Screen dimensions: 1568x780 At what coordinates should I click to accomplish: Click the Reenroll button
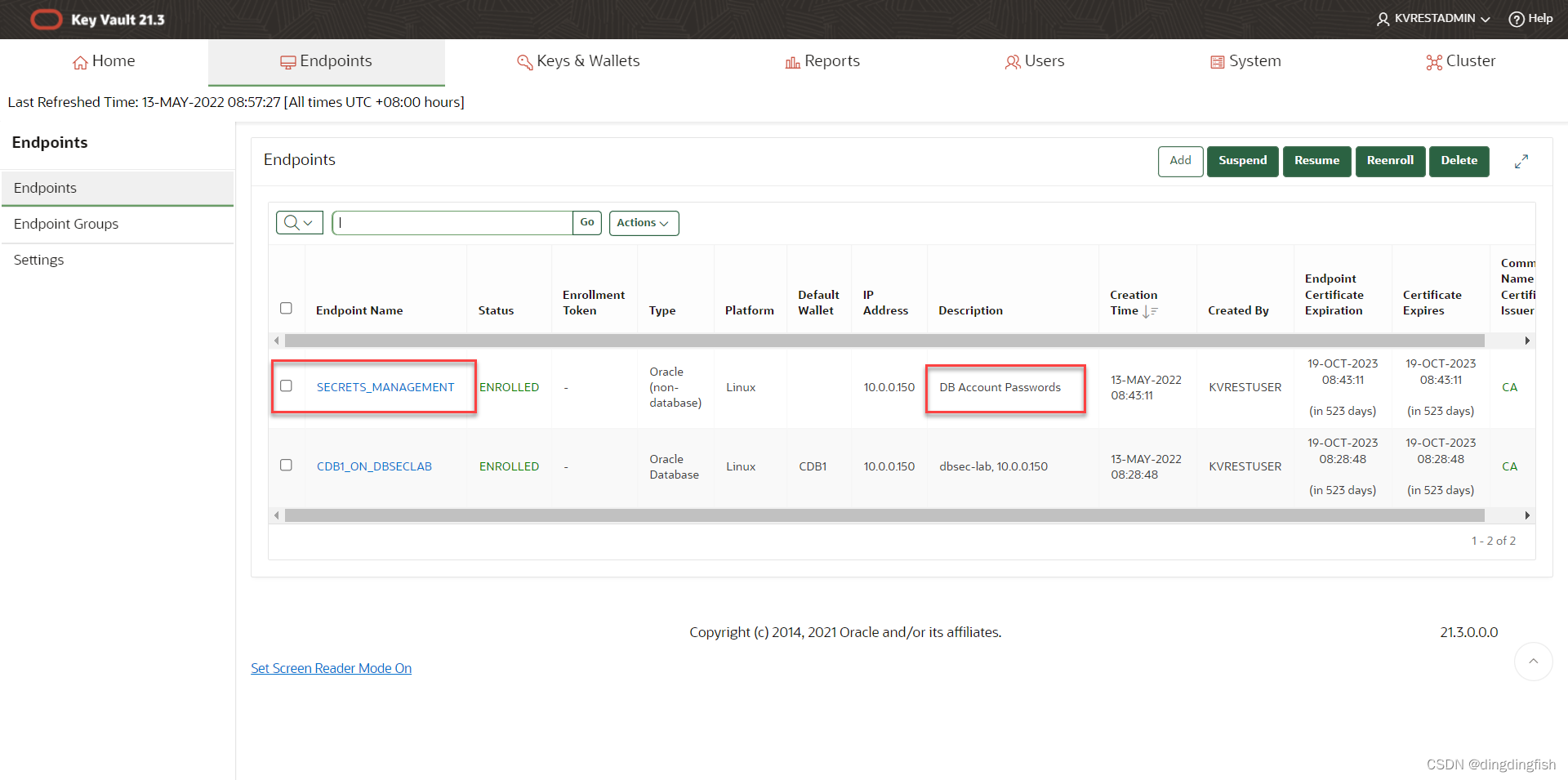[x=1390, y=161]
